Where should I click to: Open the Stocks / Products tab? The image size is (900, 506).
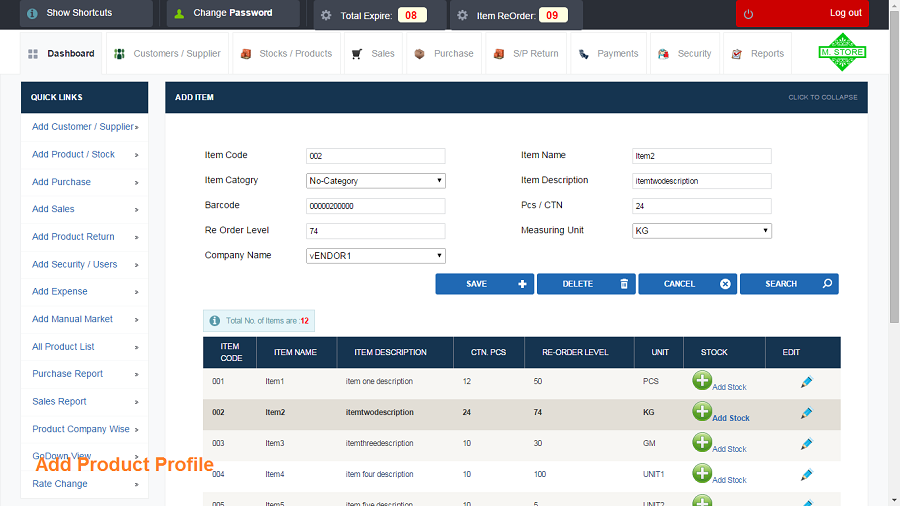(287, 53)
